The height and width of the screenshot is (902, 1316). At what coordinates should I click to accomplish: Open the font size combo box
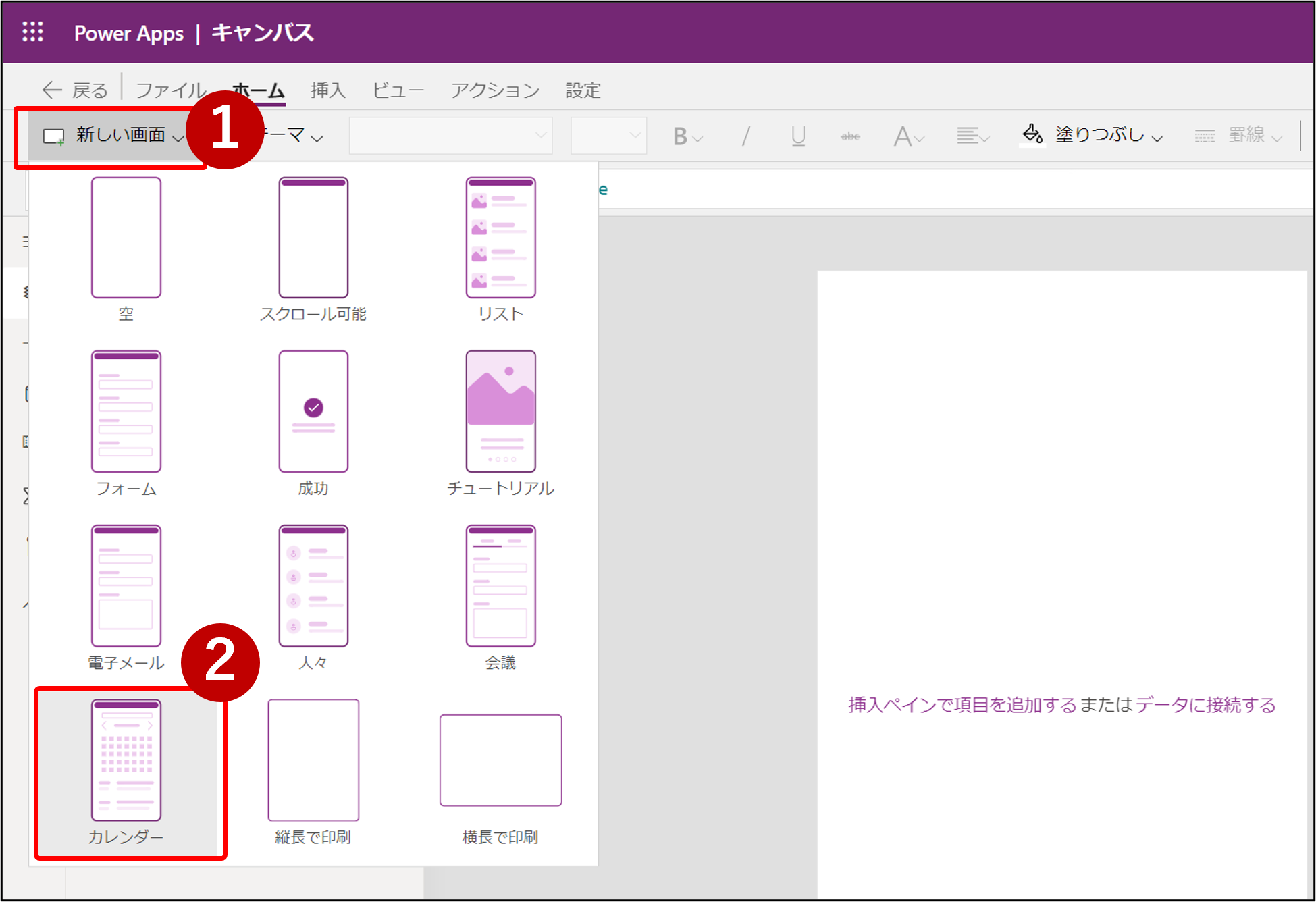pyautogui.click(x=608, y=136)
